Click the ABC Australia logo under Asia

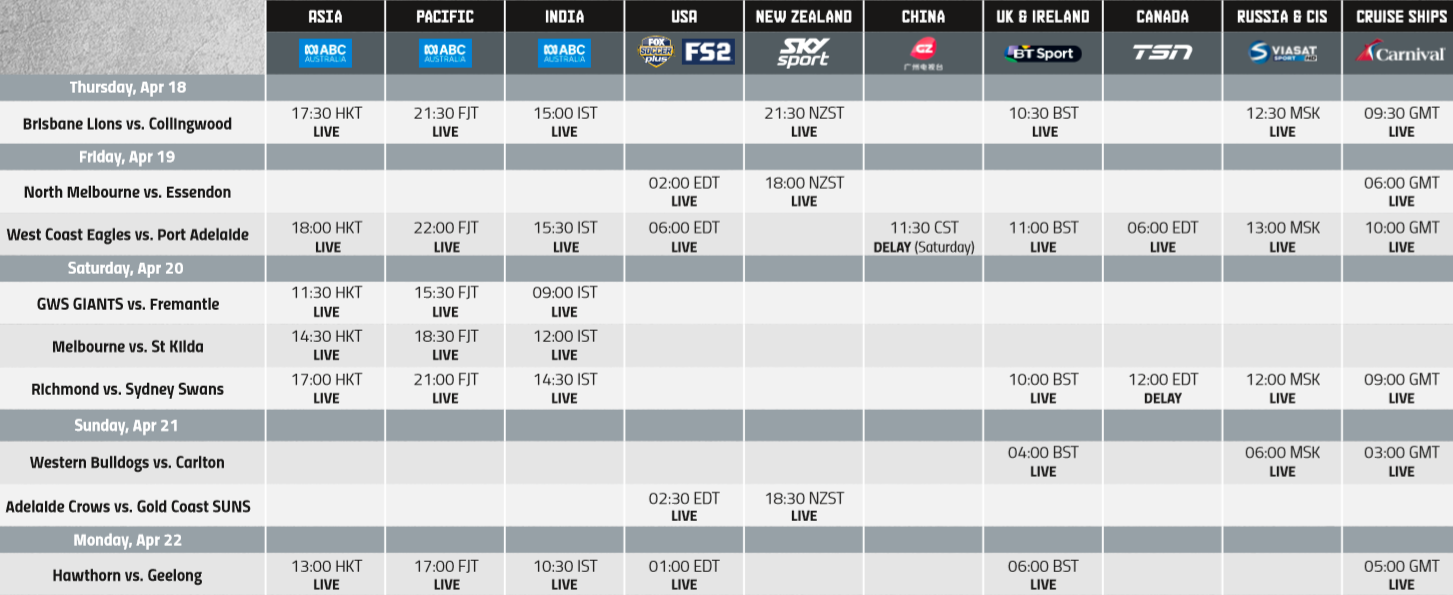[326, 53]
